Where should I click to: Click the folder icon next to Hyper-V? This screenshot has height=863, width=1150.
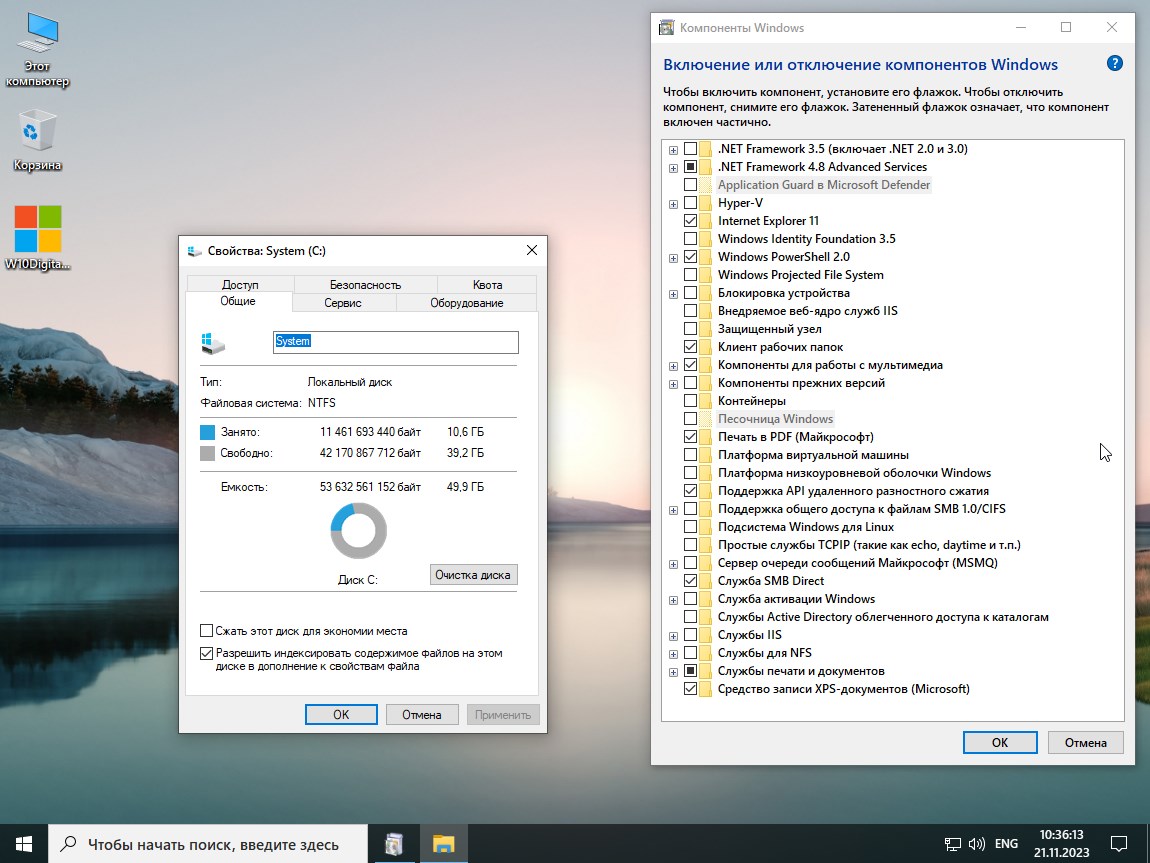tap(706, 203)
